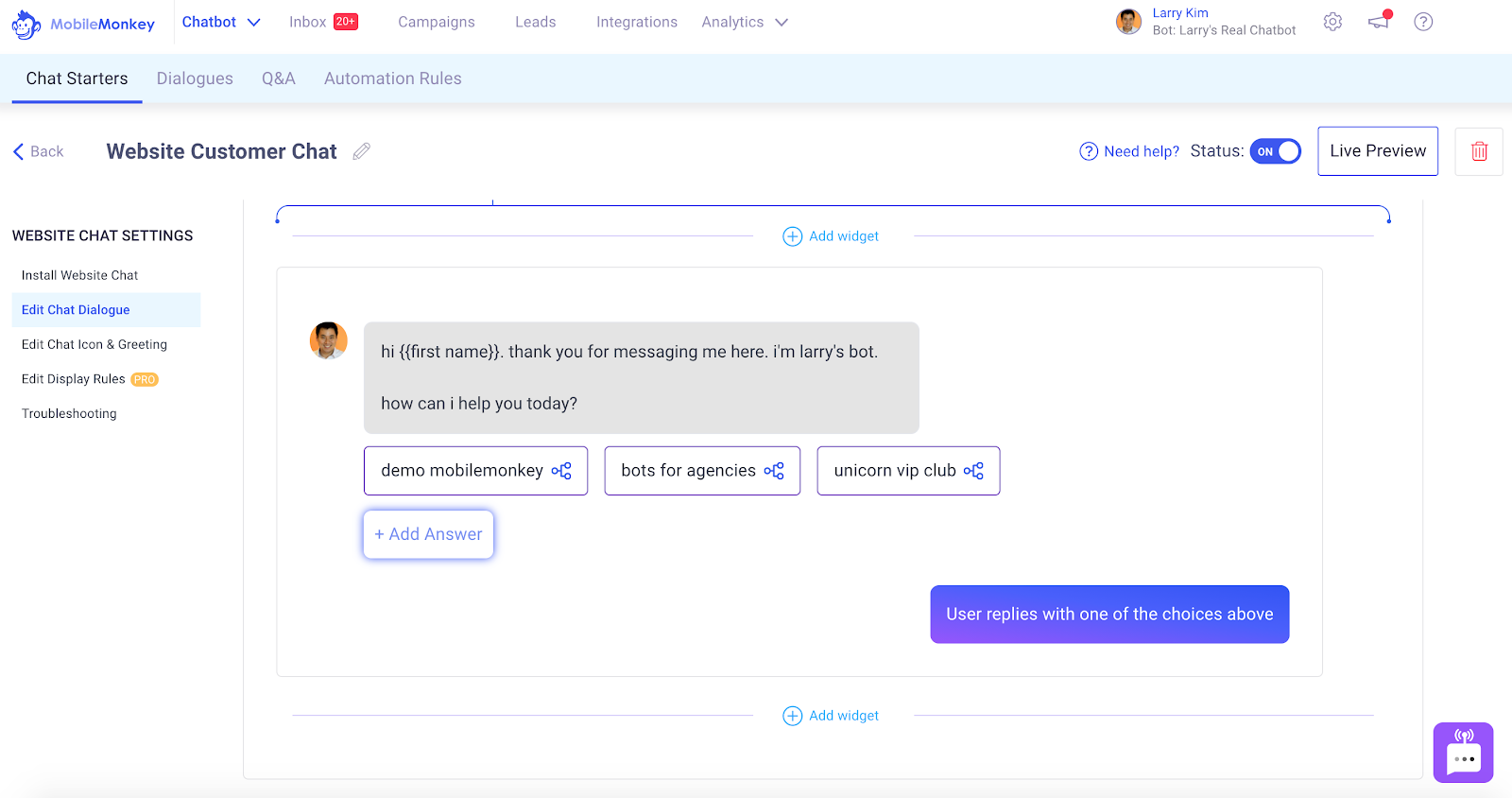
Task: Switch to the Automation Rules tab
Action: tap(393, 78)
